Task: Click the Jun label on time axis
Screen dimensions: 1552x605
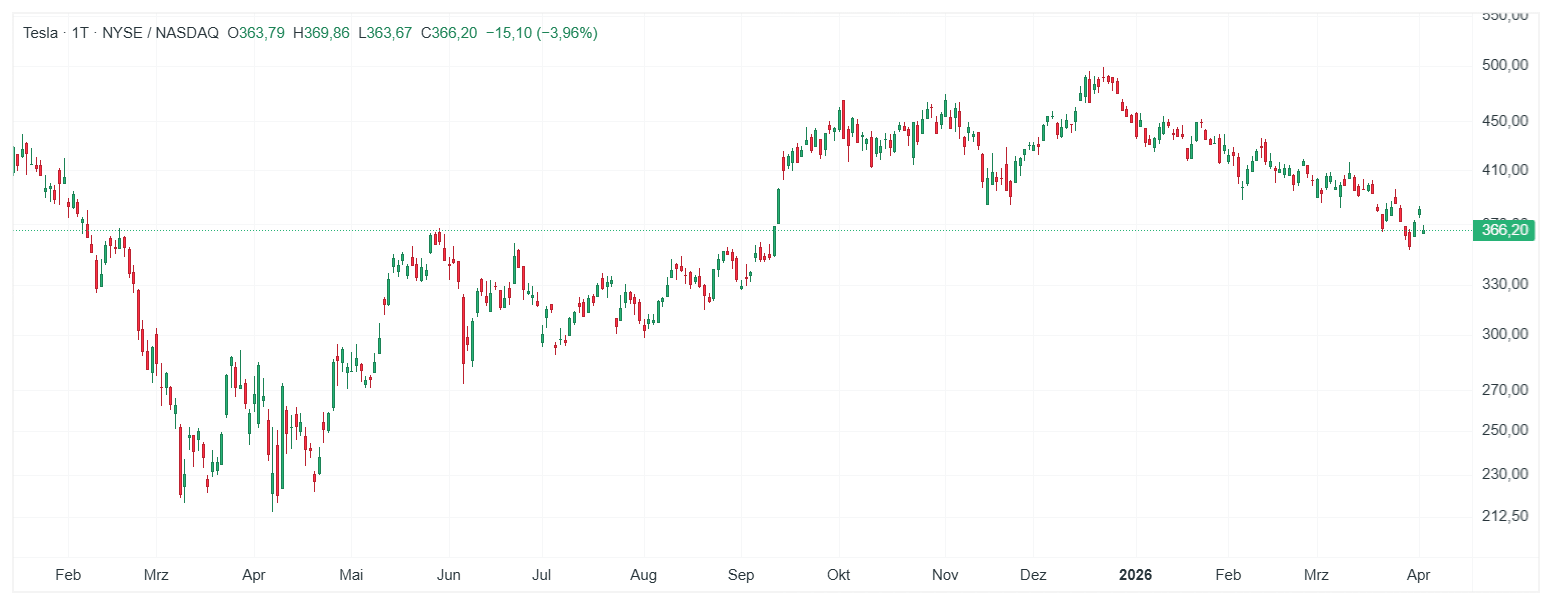Action: click(x=449, y=575)
